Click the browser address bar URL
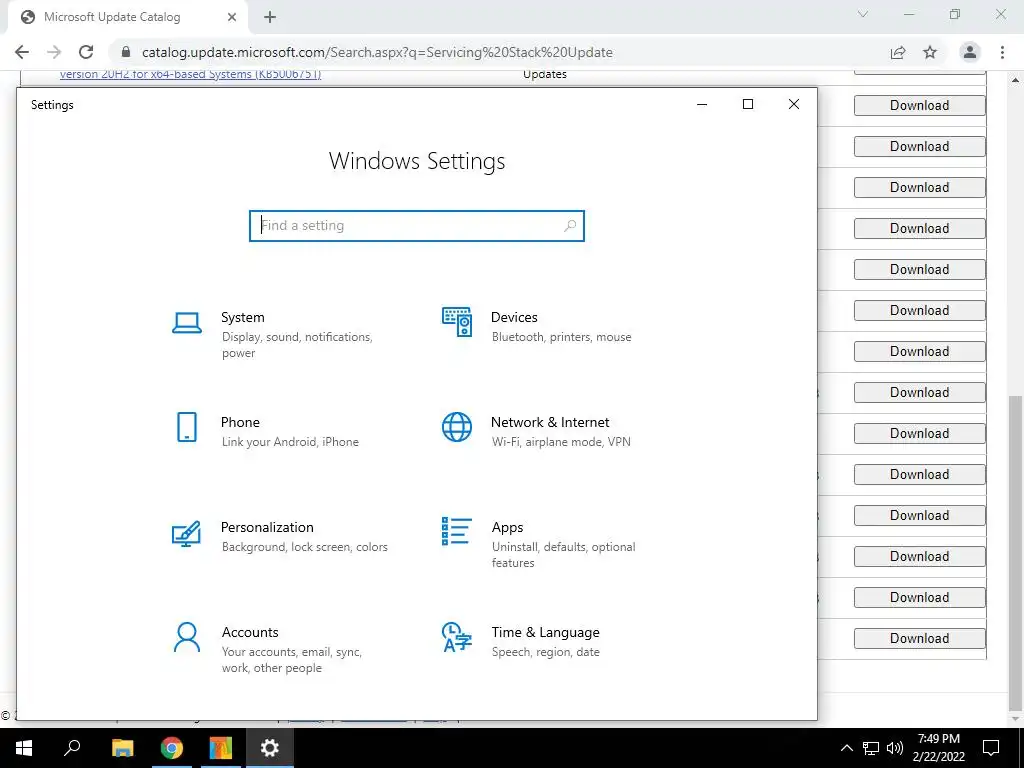 click(377, 52)
